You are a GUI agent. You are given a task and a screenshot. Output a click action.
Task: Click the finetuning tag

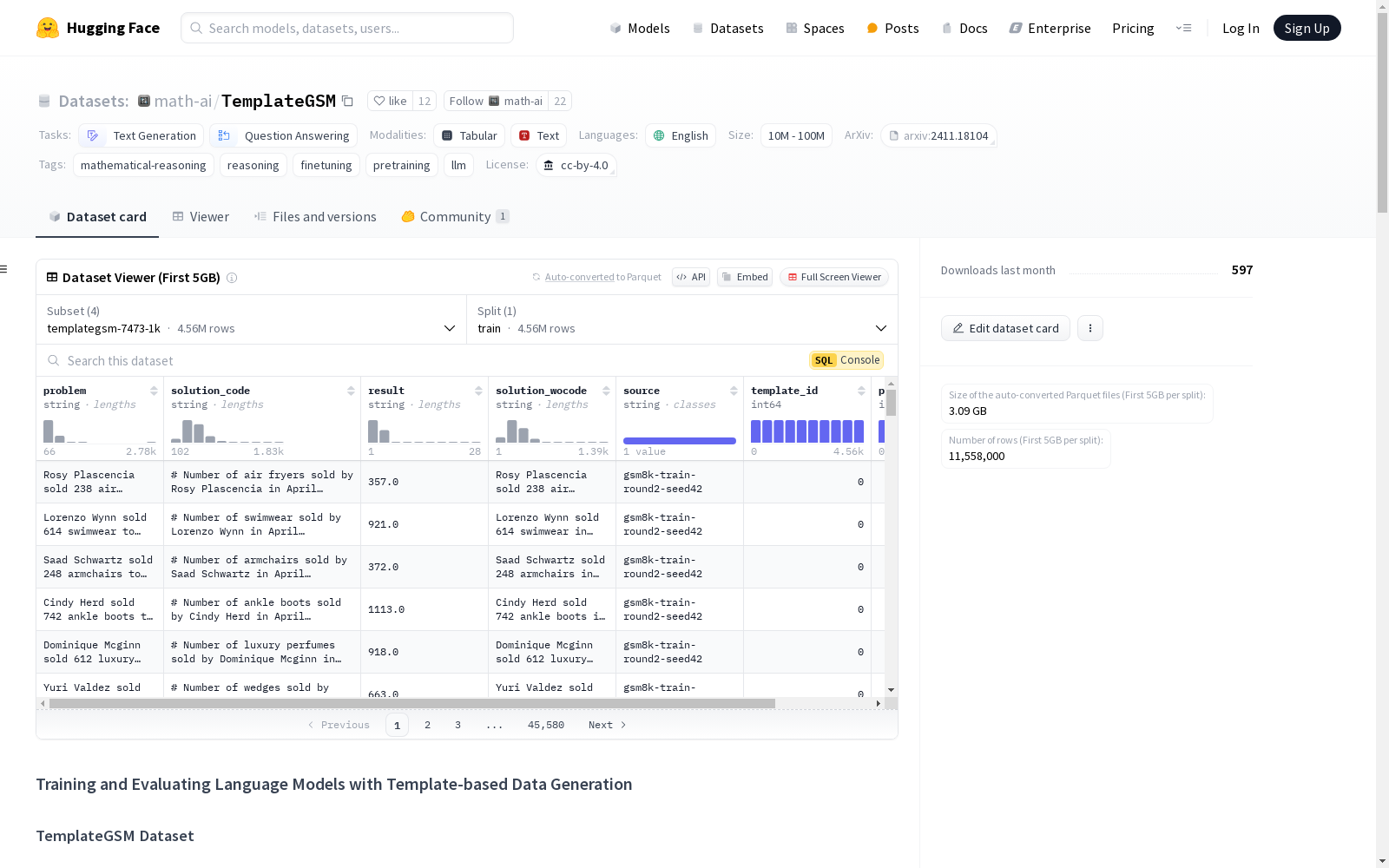pyautogui.click(x=326, y=165)
